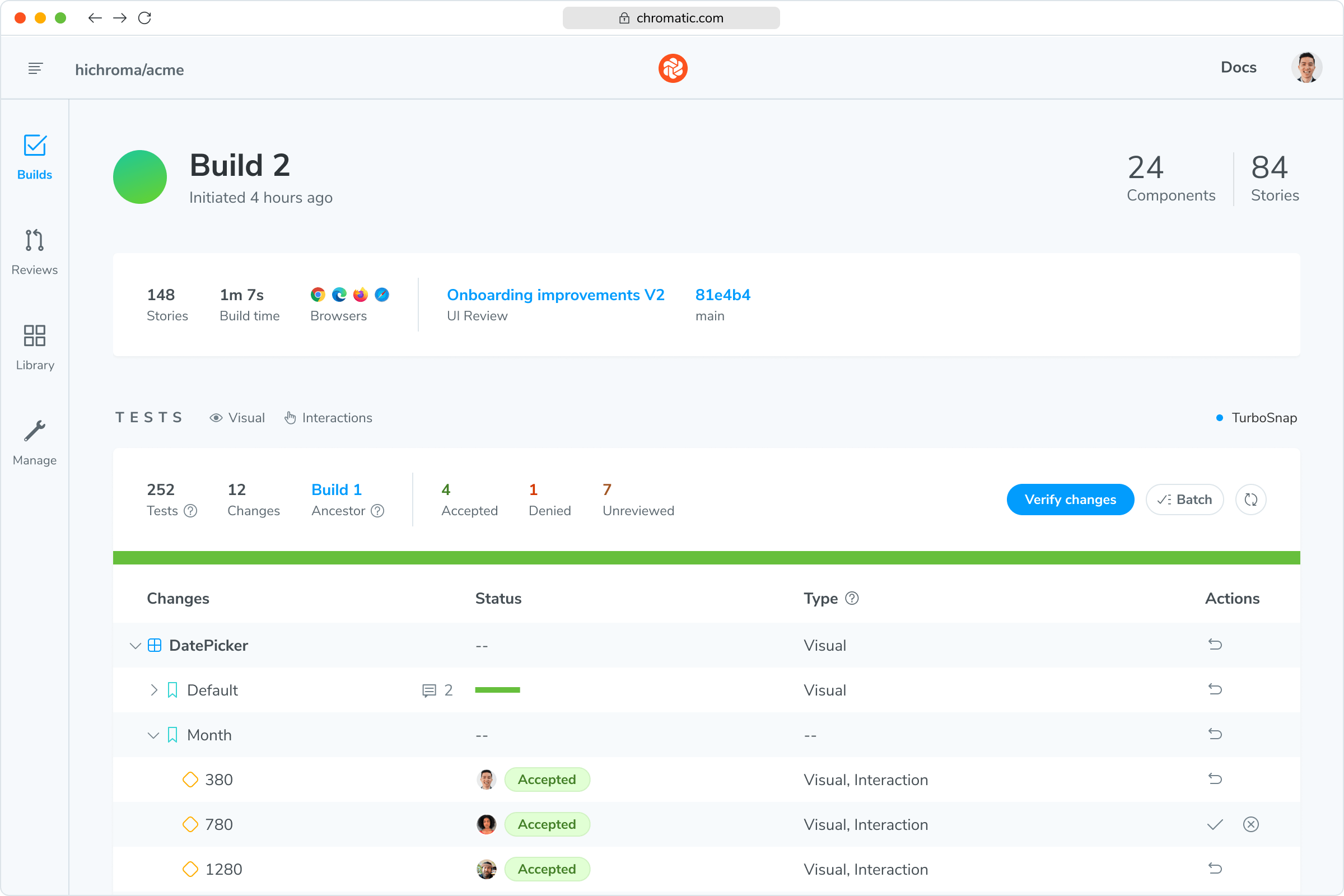Click the Verify changes button
This screenshot has height=896, width=1344.
tap(1070, 499)
